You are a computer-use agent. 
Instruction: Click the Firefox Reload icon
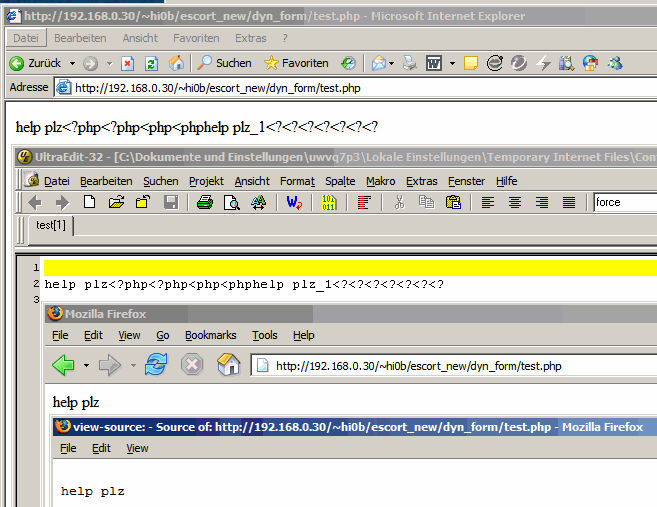pyautogui.click(x=155, y=365)
